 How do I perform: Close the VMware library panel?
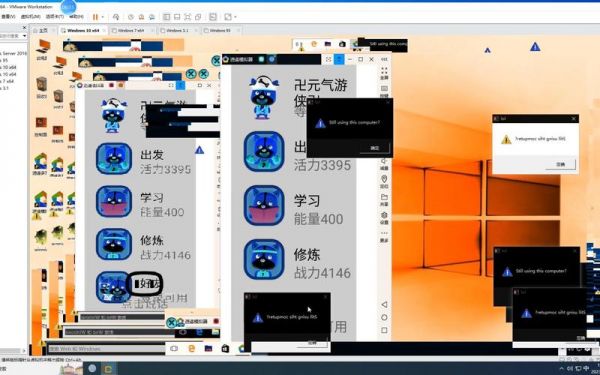point(24,28)
